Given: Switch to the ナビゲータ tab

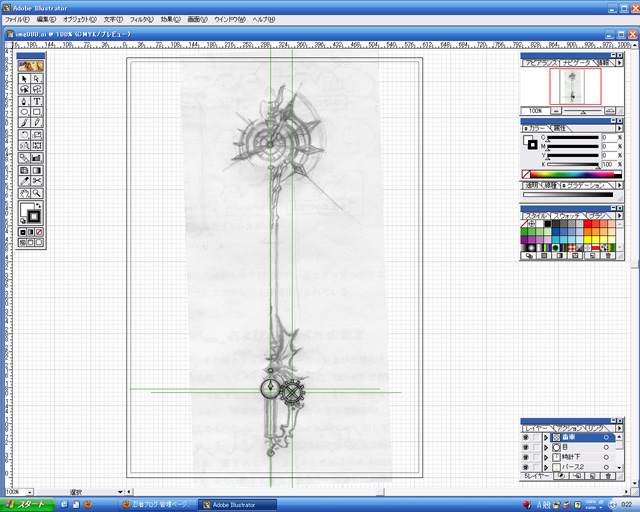Looking at the screenshot, I should pyautogui.click(x=577, y=62).
